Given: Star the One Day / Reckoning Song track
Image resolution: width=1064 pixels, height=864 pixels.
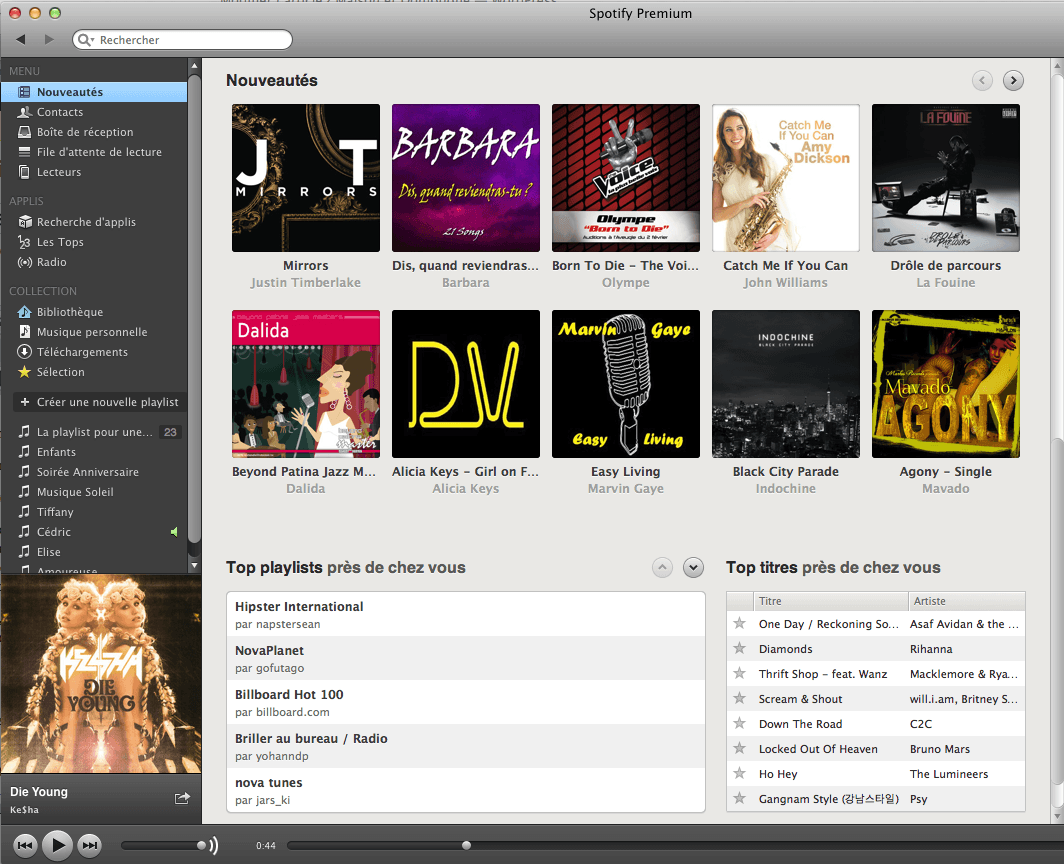Looking at the screenshot, I should coord(740,623).
